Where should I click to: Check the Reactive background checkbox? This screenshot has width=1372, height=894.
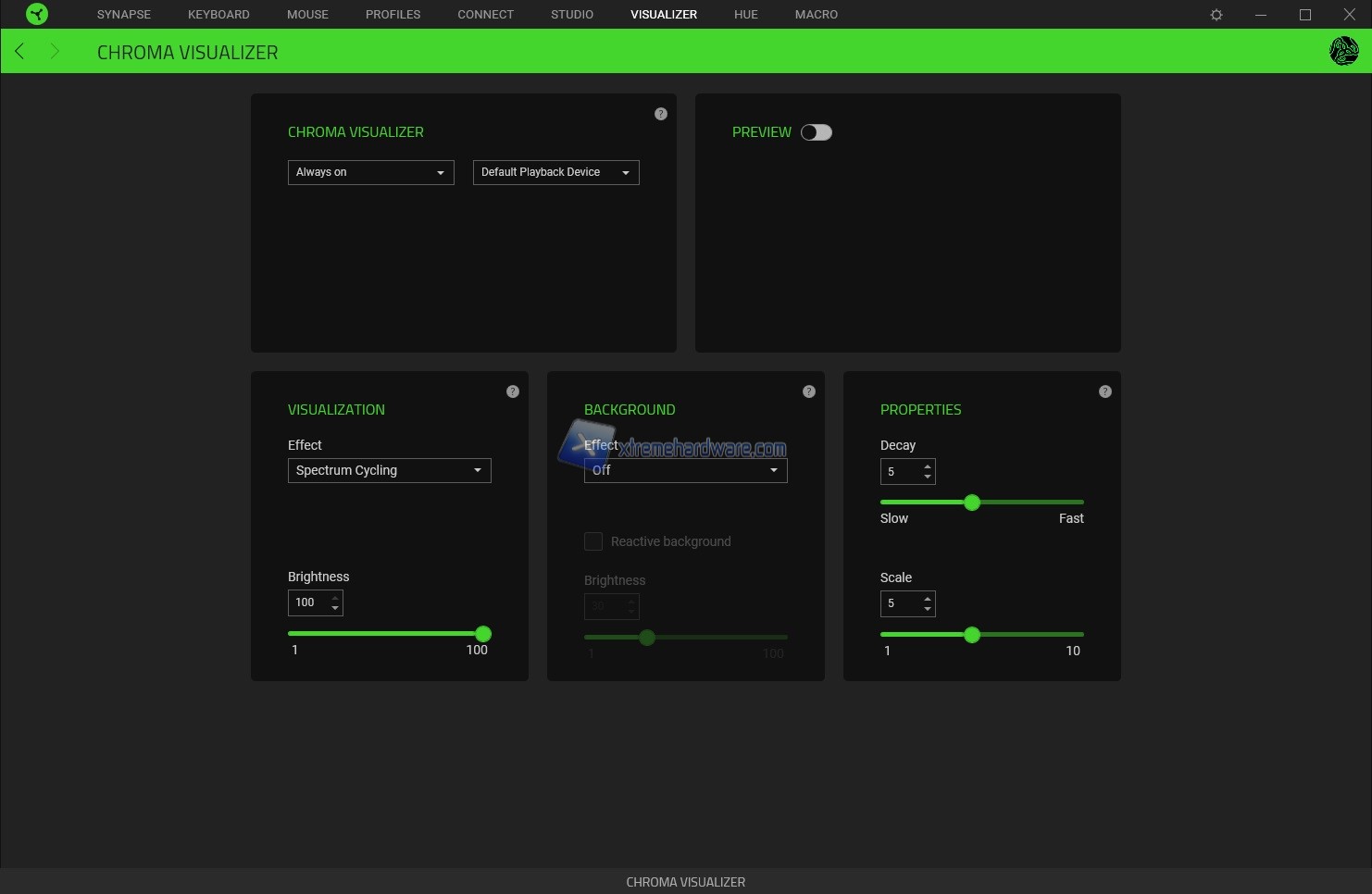[593, 541]
